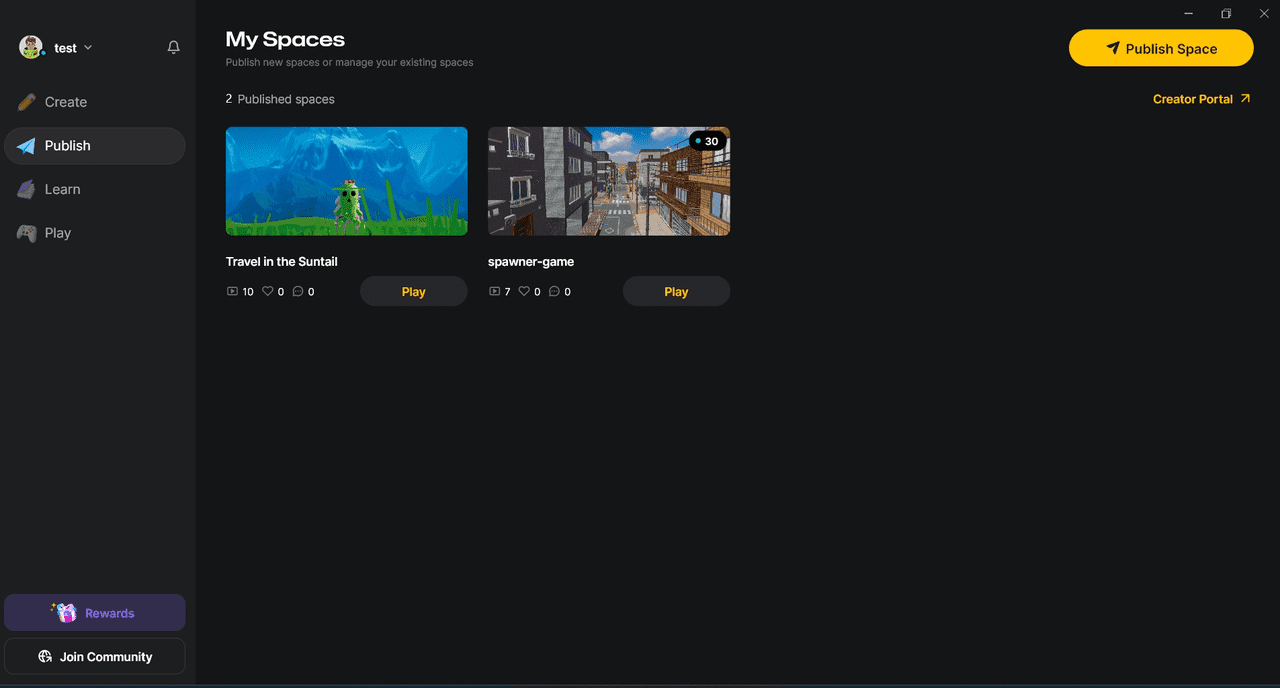
Task: Click the gamepad icon beside Play
Action: 25,232
